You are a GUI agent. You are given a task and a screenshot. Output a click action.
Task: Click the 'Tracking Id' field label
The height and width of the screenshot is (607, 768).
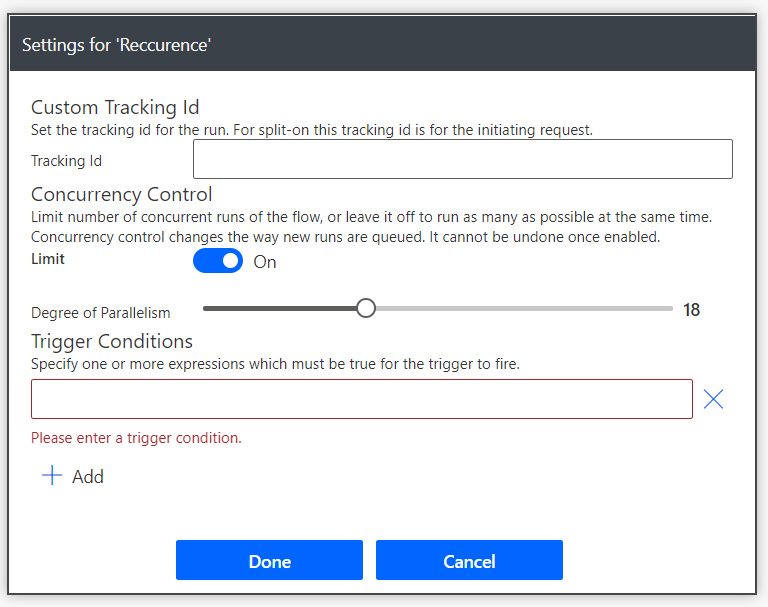tap(66, 161)
